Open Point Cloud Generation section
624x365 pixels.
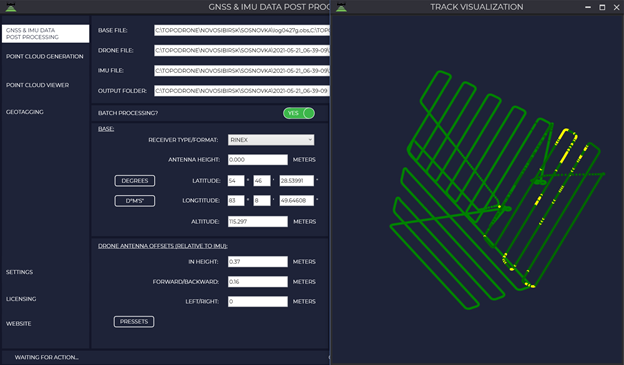[x=45, y=57]
